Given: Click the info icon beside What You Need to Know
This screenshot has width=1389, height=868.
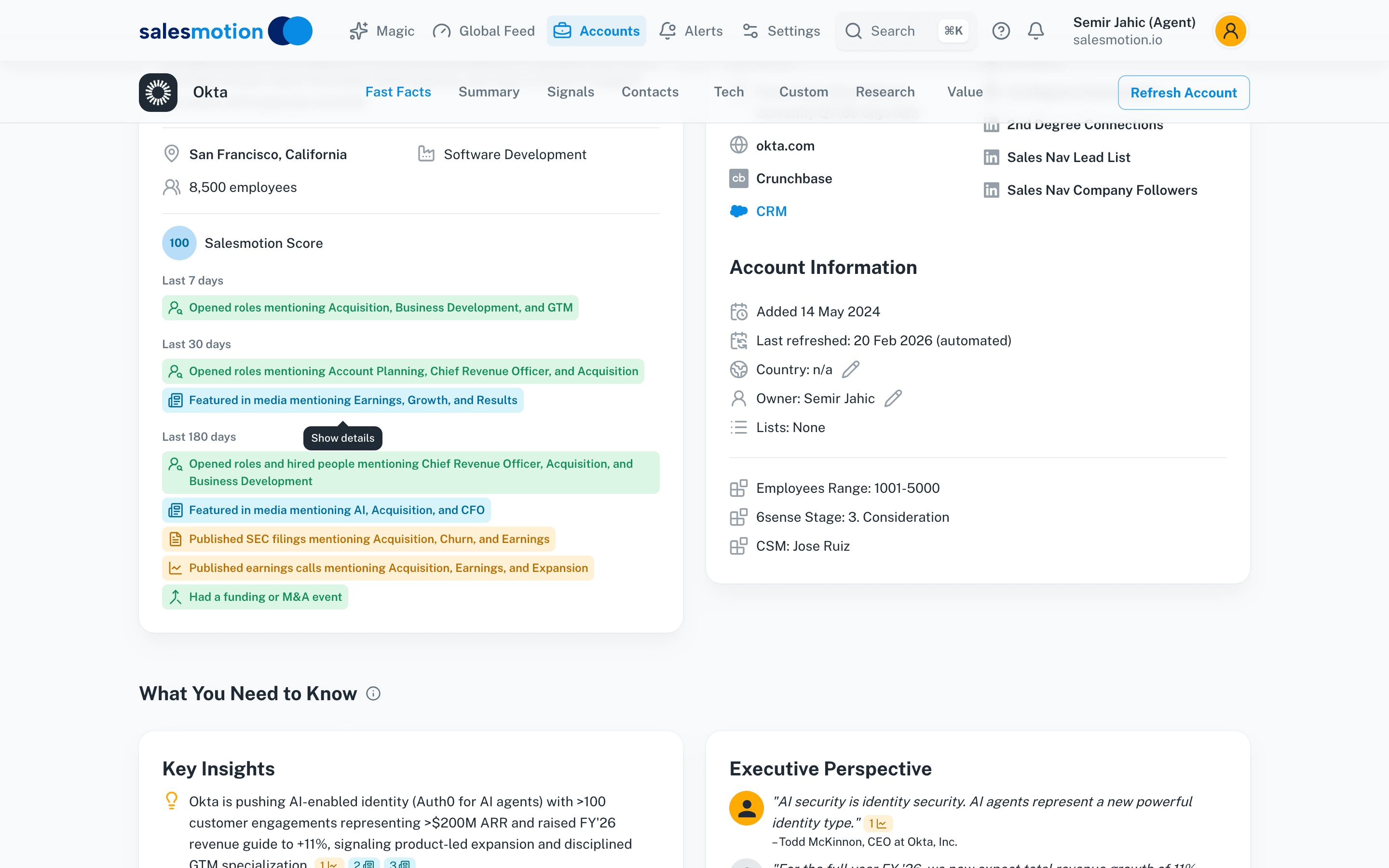Looking at the screenshot, I should coord(373,693).
